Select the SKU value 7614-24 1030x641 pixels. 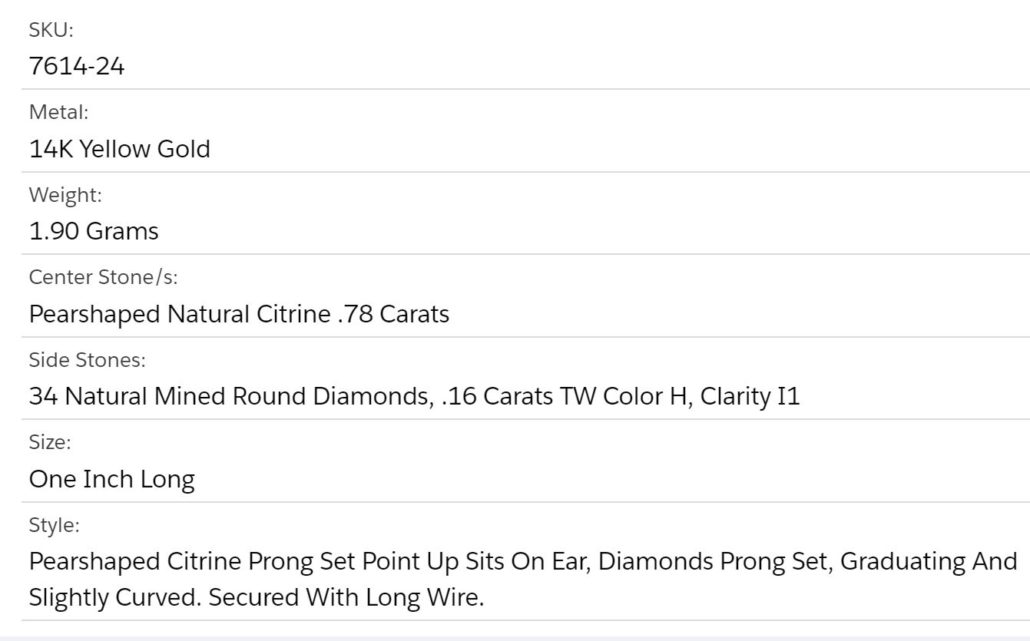pyautogui.click(x=77, y=66)
